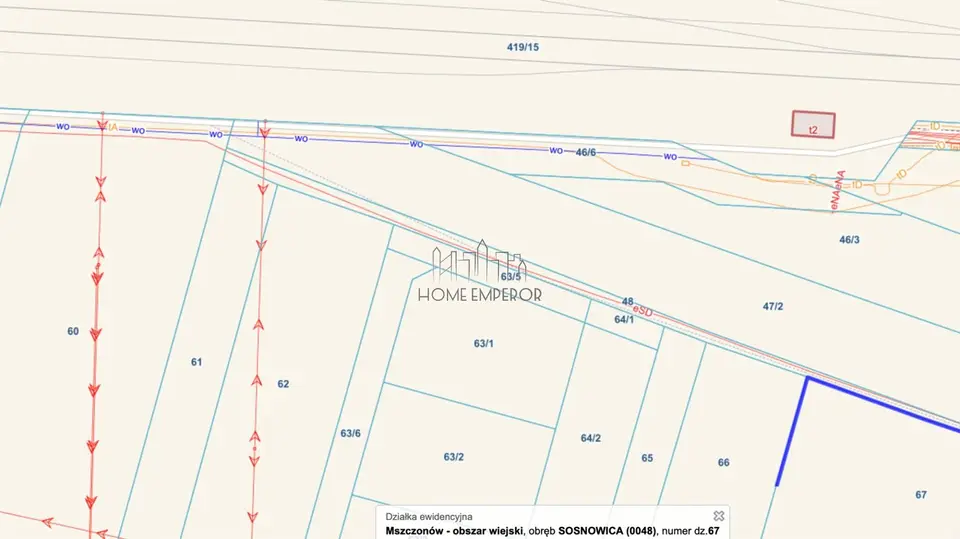
Task: Click parcel 63/6 label
Action: click(351, 434)
